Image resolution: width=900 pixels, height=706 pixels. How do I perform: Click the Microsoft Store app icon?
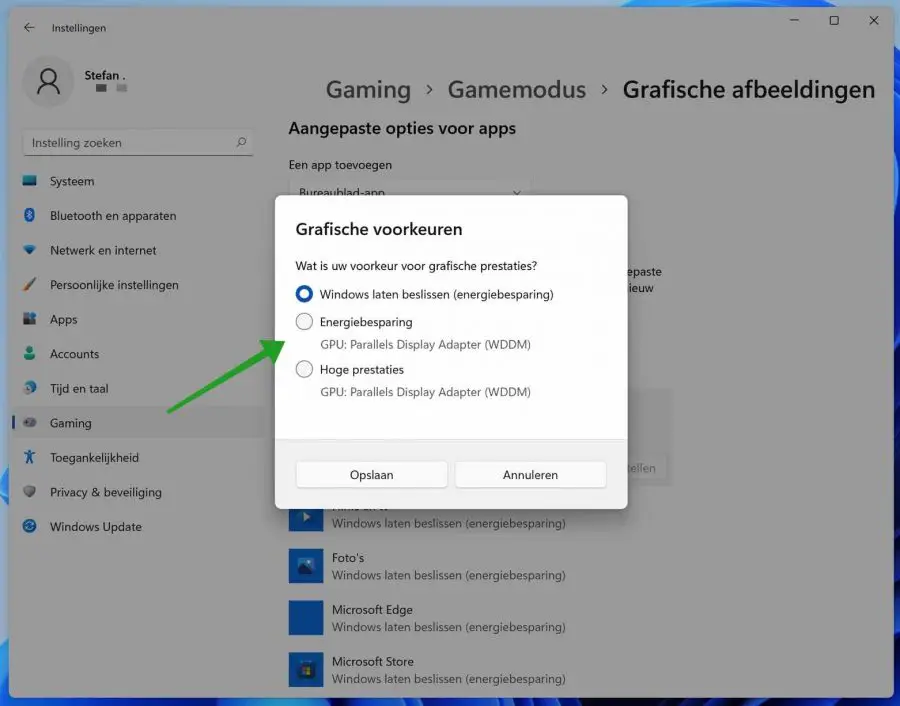pyautogui.click(x=305, y=669)
